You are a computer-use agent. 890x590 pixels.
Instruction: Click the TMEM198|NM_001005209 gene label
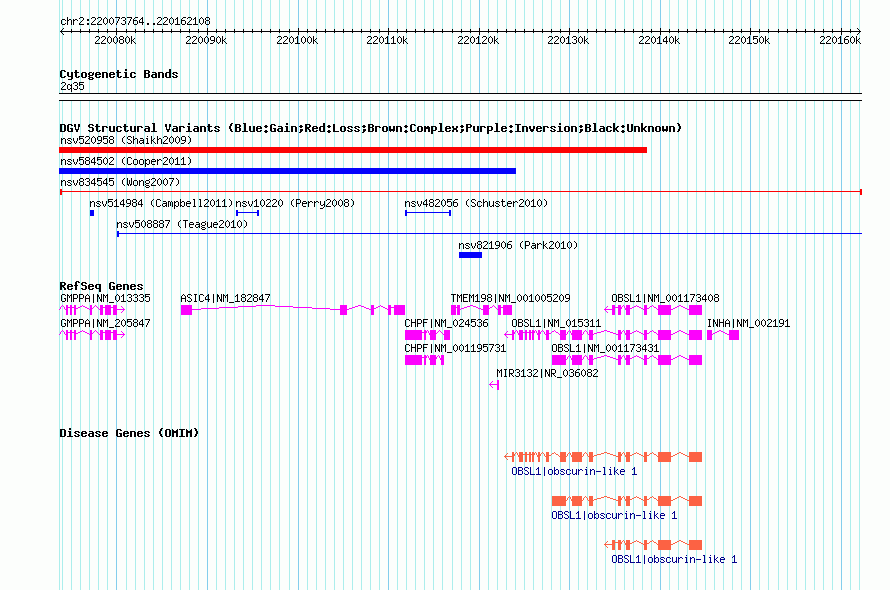point(510,298)
